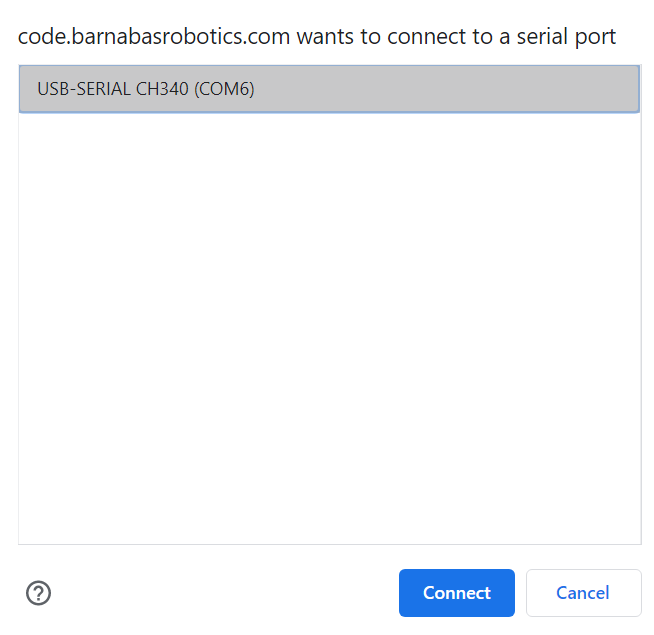Click the white Cancel button
The image size is (654, 635).
click(583, 593)
